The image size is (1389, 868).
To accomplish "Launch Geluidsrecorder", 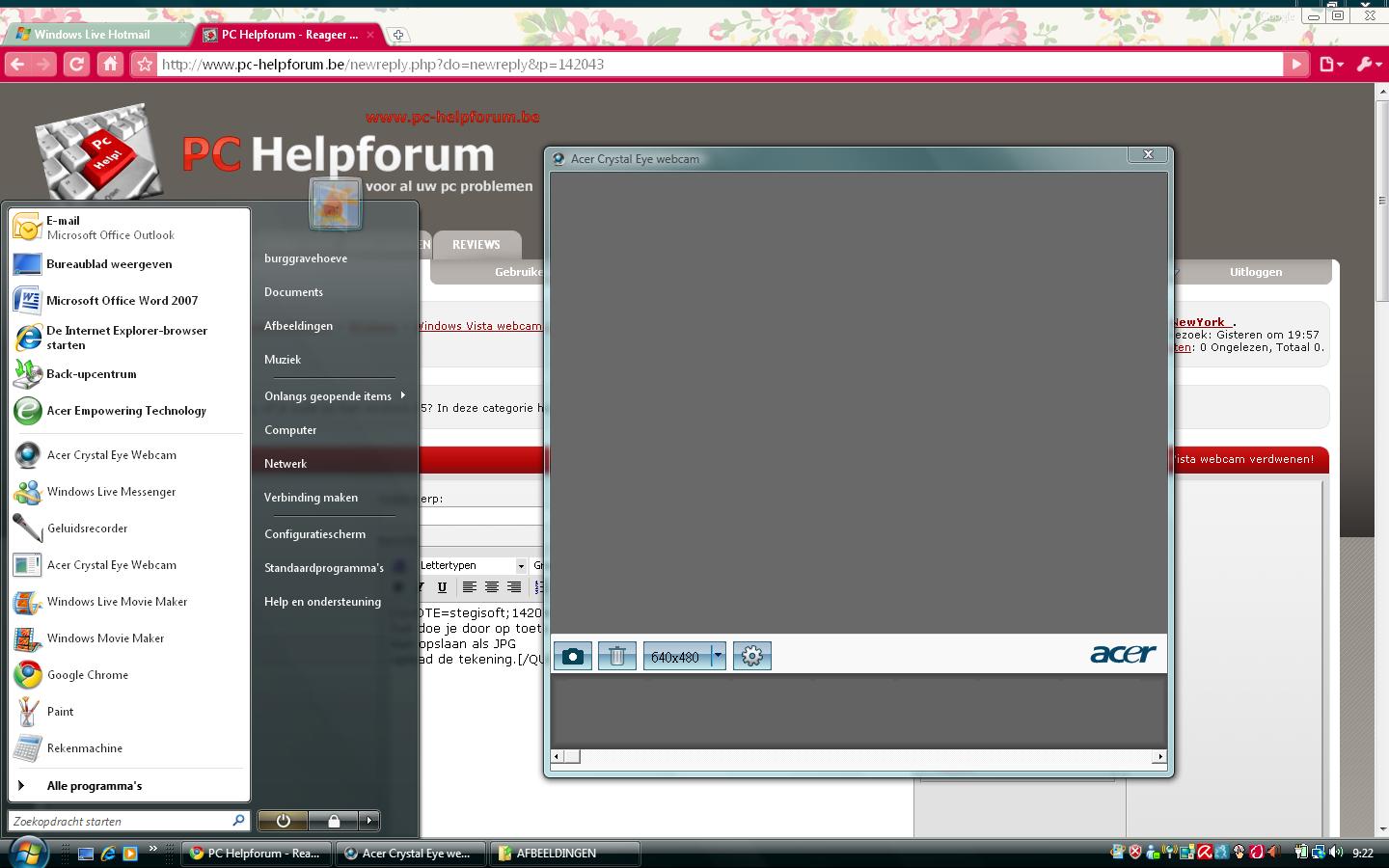I will [129, 529].
